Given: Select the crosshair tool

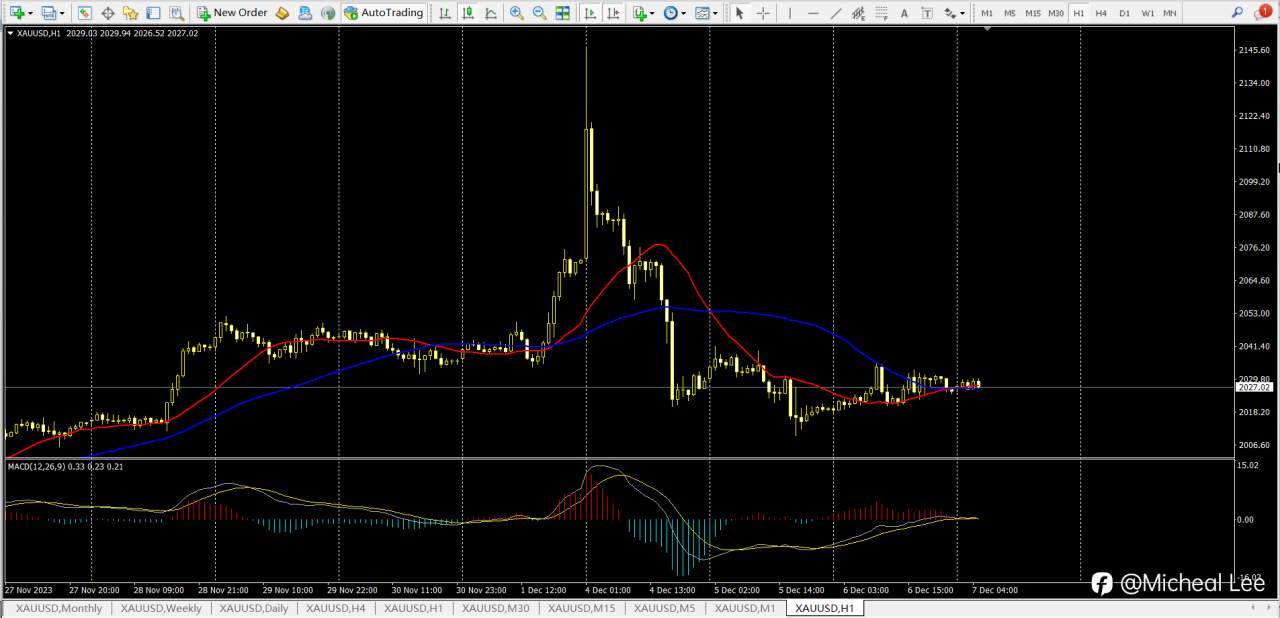Looking at the screenshot, I should coord(763,13).
